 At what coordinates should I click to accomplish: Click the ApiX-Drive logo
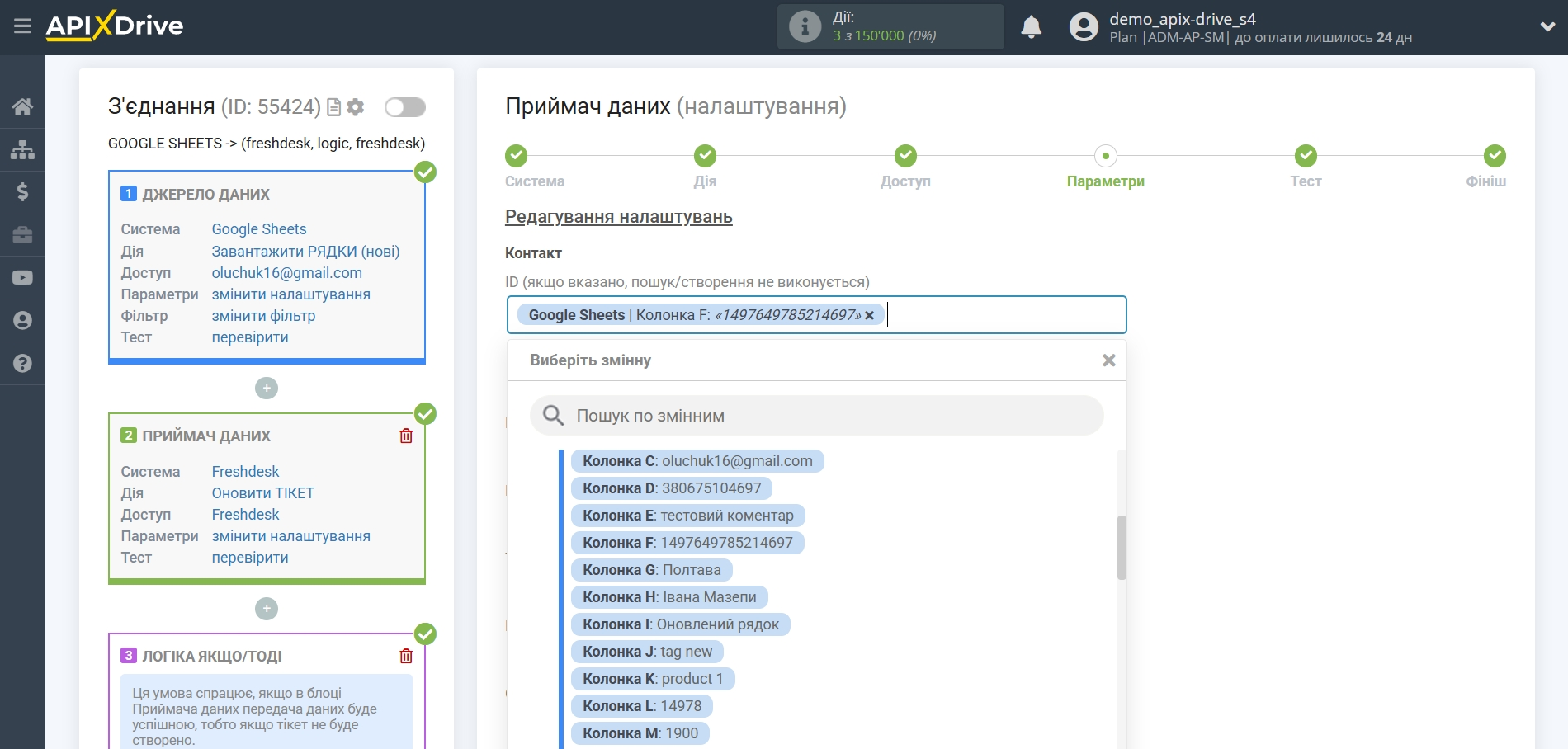pyautogui.click(x=115, y=26)
